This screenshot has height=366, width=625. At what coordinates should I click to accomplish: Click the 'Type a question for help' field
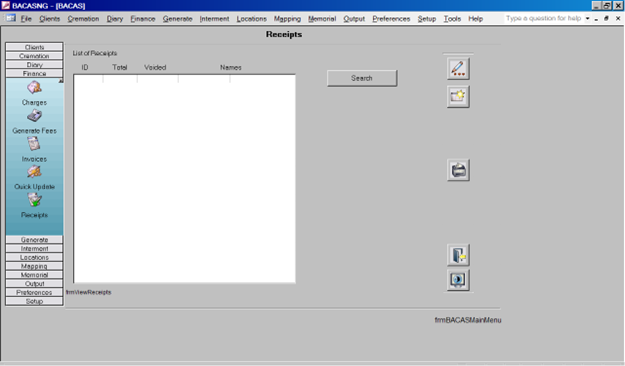[543, 18]
